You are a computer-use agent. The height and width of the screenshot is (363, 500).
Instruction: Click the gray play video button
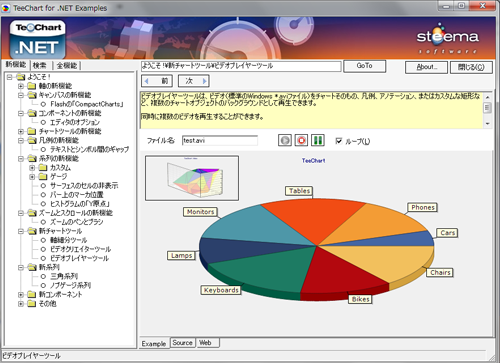tap(285, 140)
